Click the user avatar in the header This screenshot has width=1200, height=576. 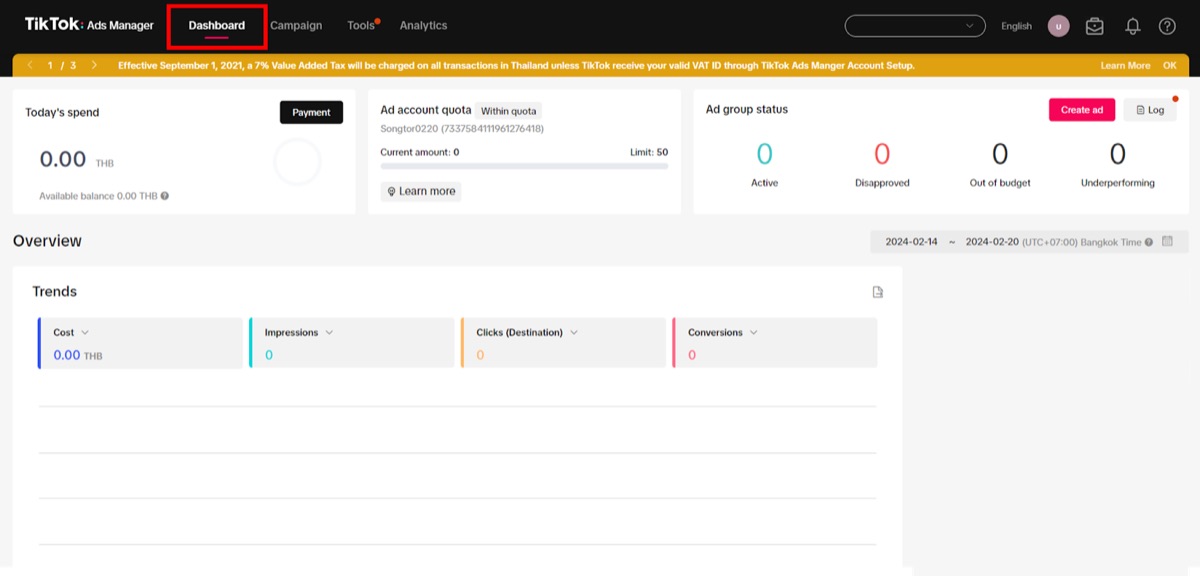(1058, 26)
